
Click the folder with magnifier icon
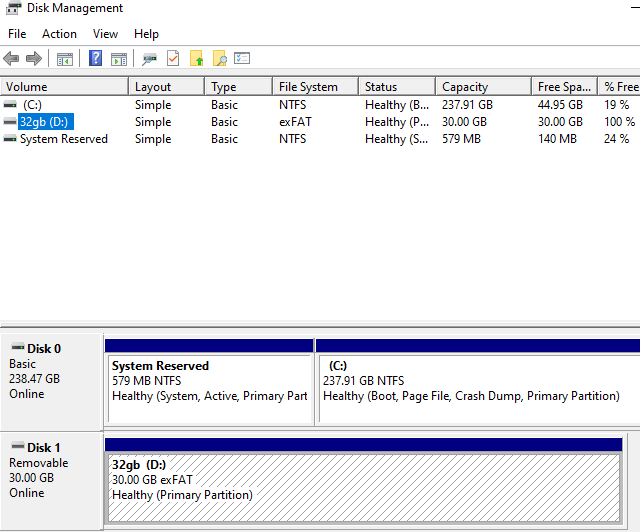(x=220, y=58)
